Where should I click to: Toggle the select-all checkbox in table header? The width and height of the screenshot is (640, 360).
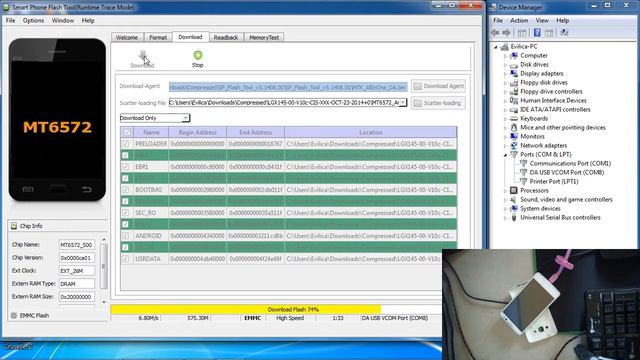pyautogui.click(x=127, y=132)
